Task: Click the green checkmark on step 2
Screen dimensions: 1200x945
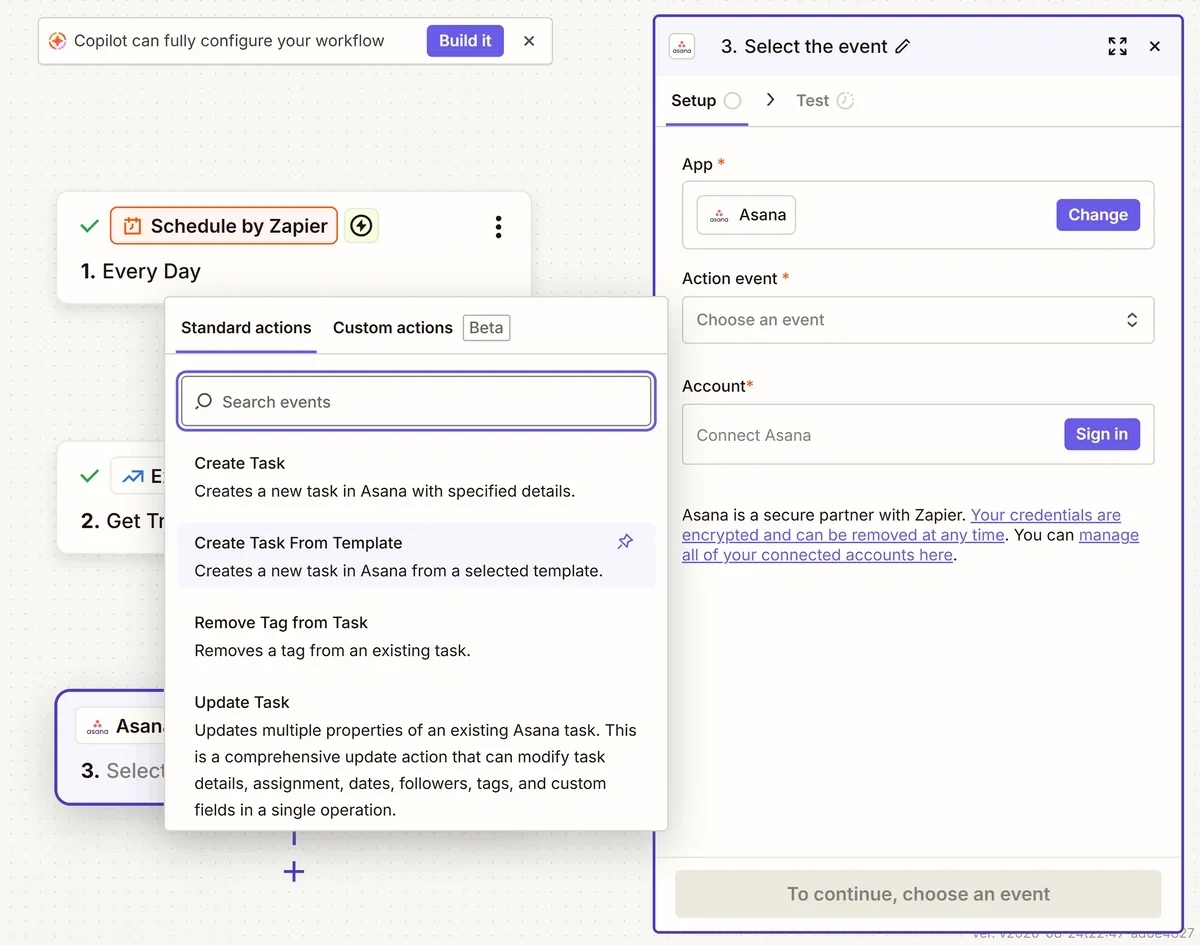Action: tap(89, 477)
